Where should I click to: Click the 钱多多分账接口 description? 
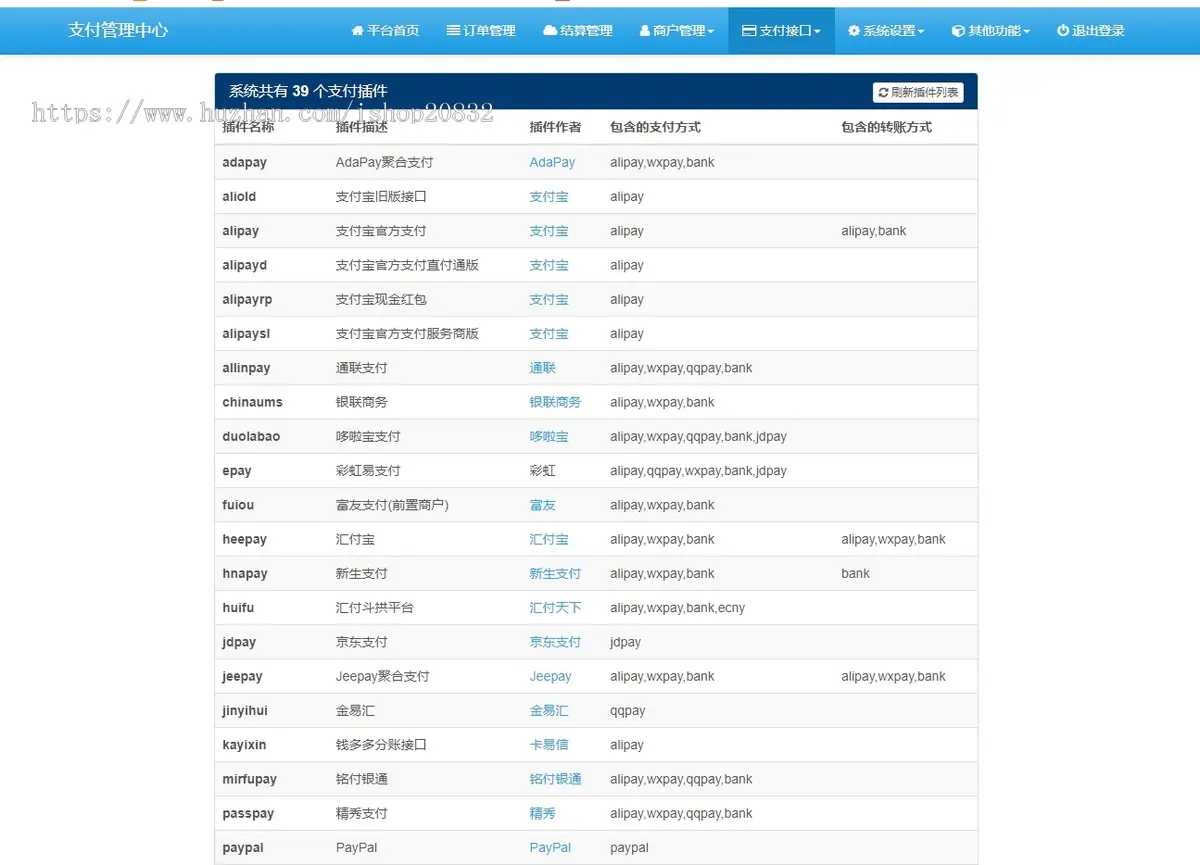click(381, 744)
